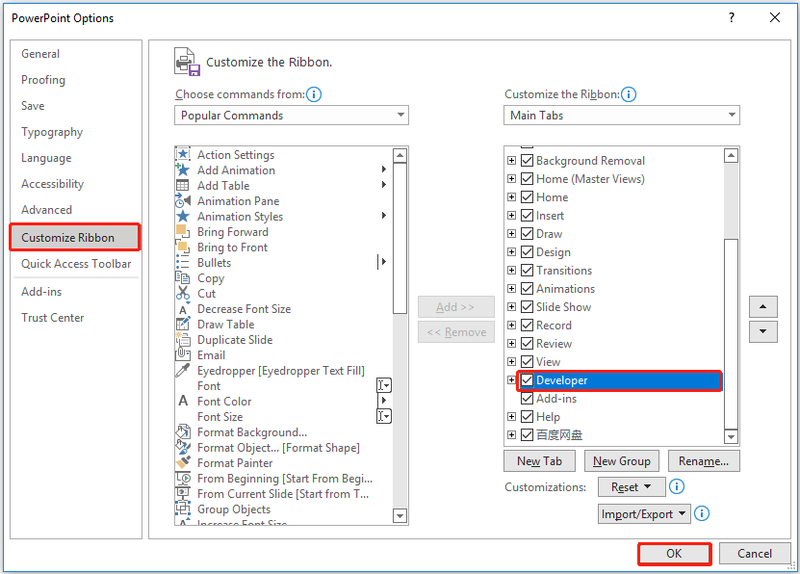Open the Import/Export dropdown

(644, 514)
